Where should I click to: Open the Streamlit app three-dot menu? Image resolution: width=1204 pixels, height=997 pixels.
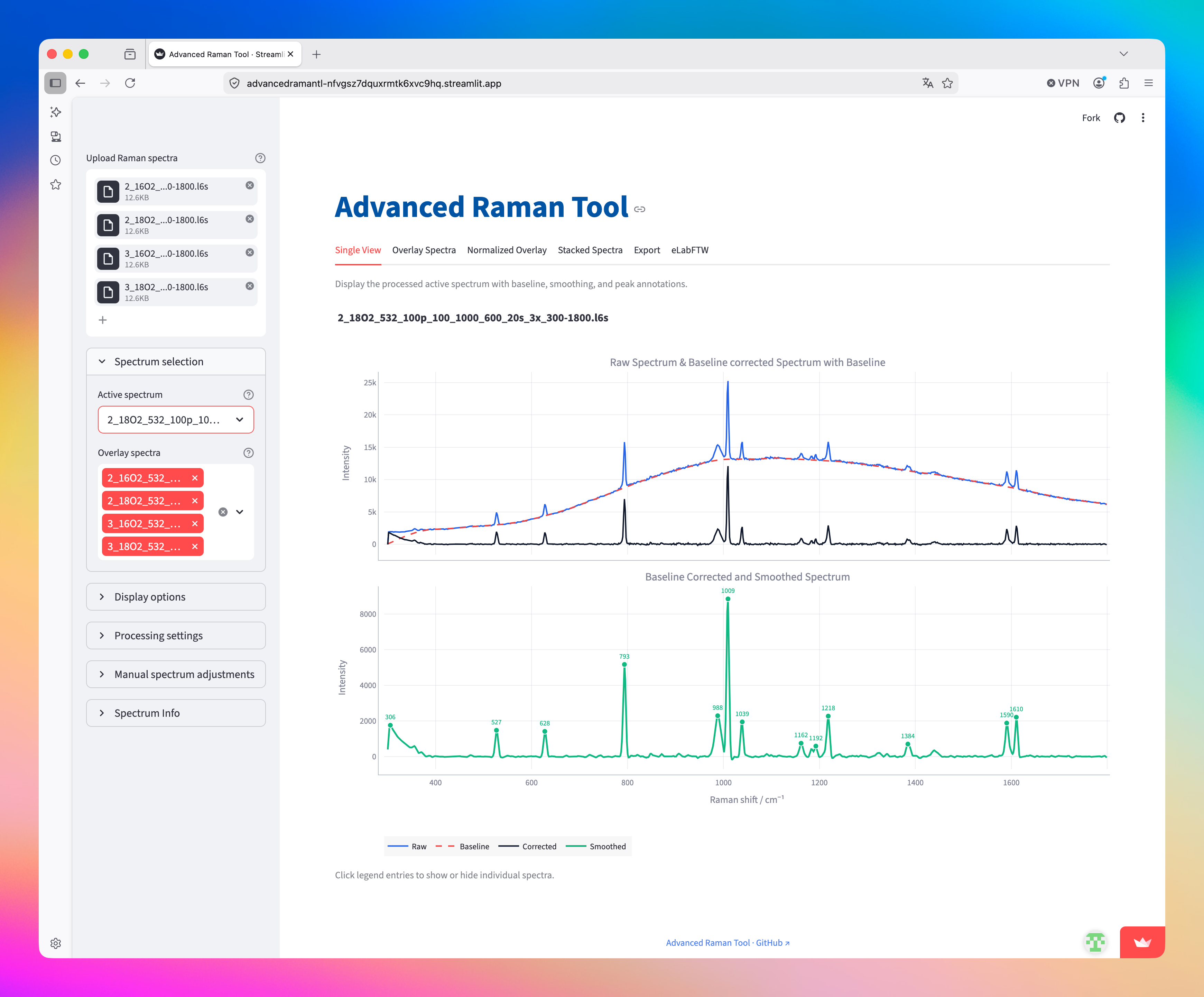[1143, 118]
